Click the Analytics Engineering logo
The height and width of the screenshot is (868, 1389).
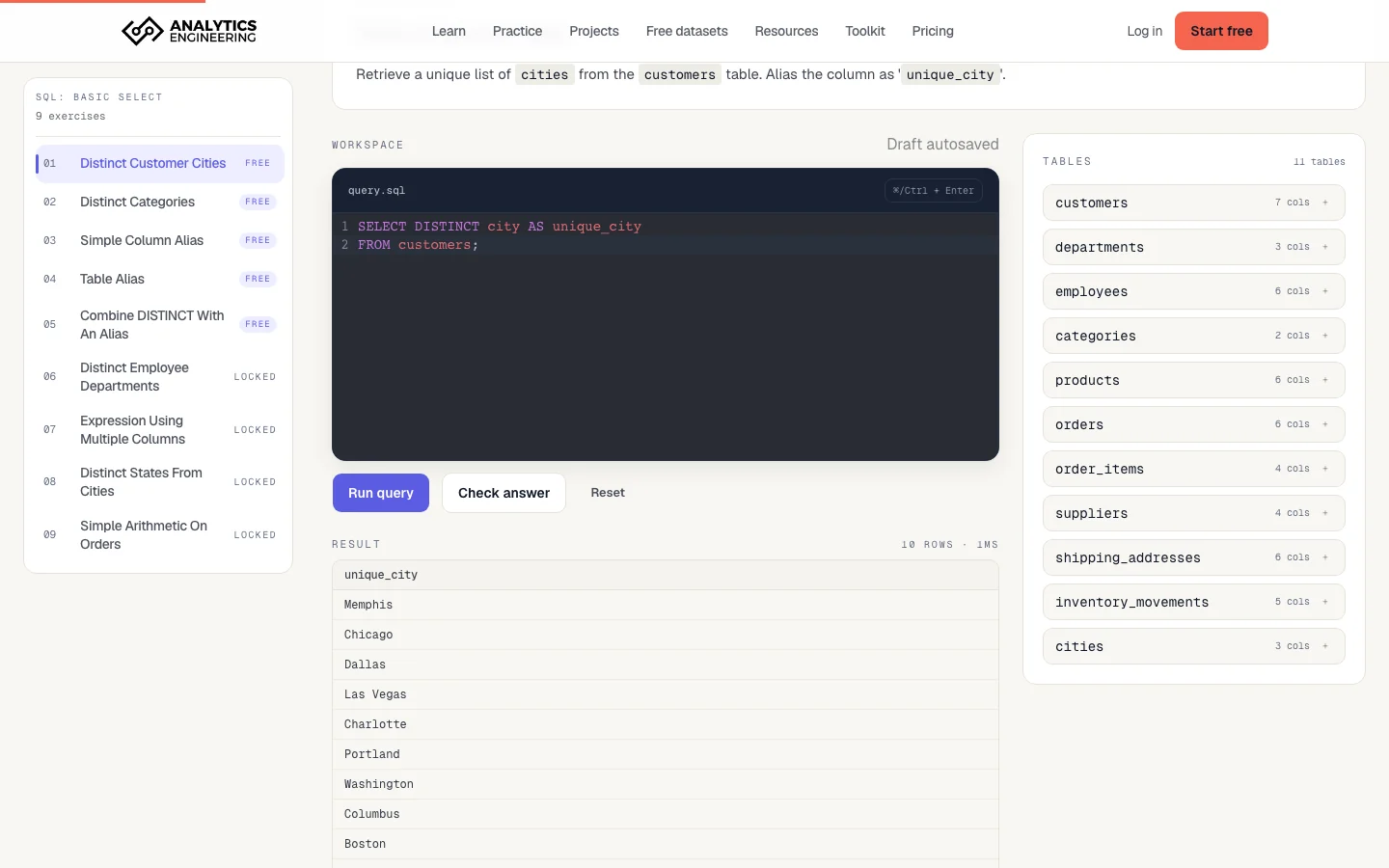189,31
